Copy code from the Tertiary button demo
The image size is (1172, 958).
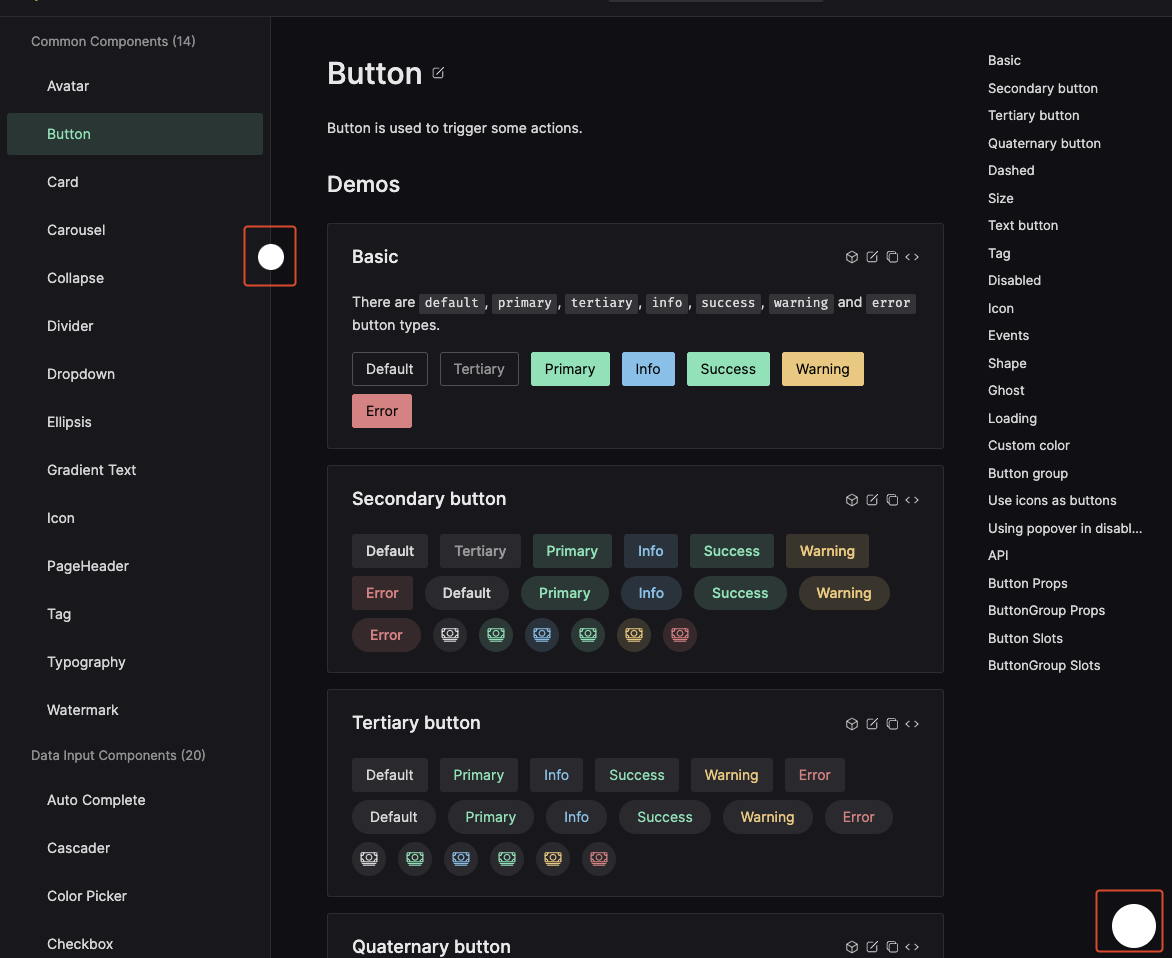tap(891, 723)
